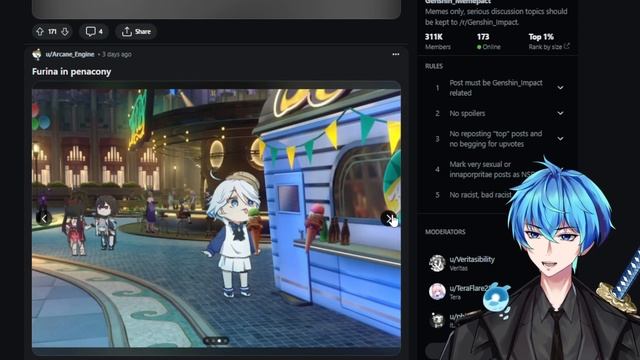Click the Top 1% rank text

tap(541, 37)
